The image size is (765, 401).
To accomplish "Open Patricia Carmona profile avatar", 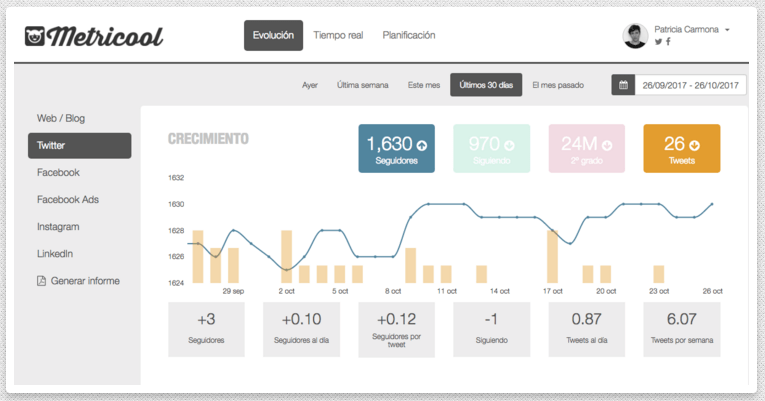I will 635,36.
